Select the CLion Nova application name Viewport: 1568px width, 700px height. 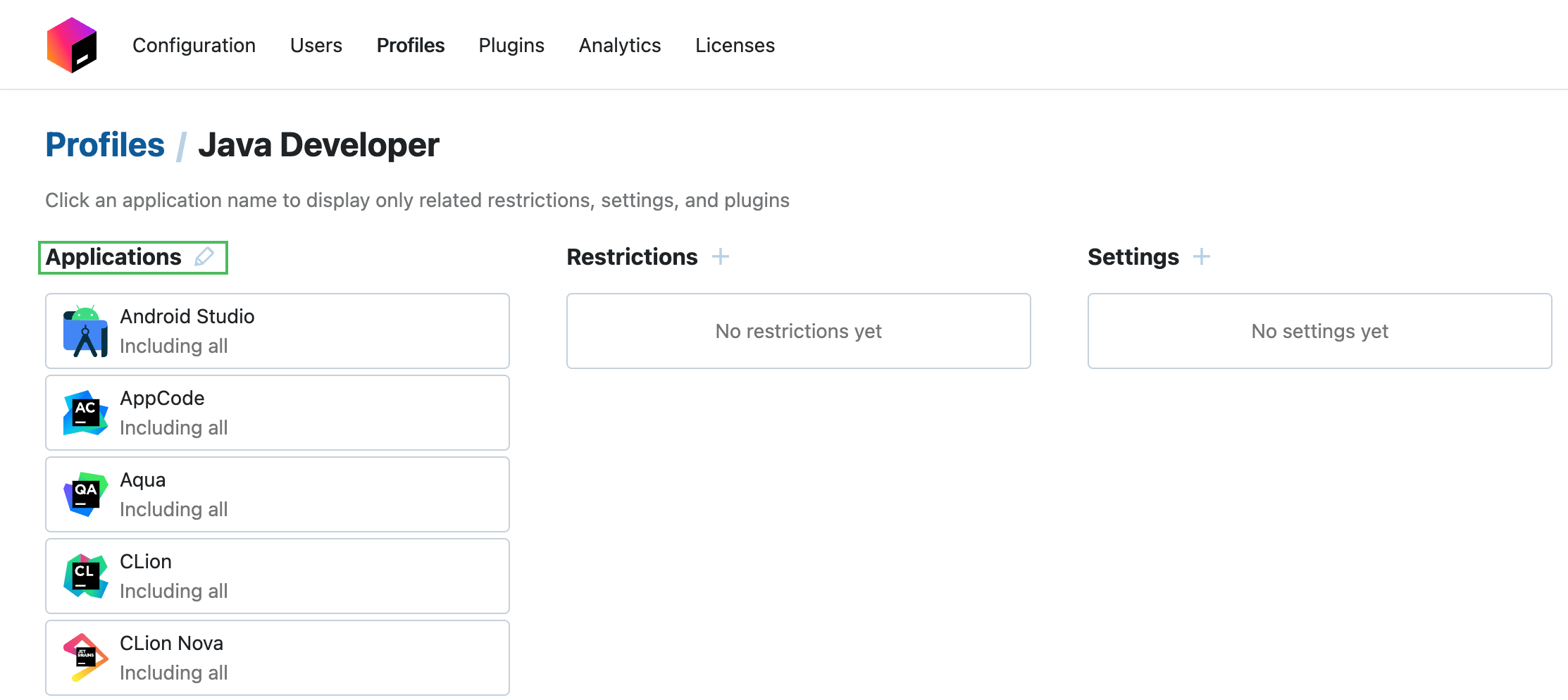[x=171, y=643]
